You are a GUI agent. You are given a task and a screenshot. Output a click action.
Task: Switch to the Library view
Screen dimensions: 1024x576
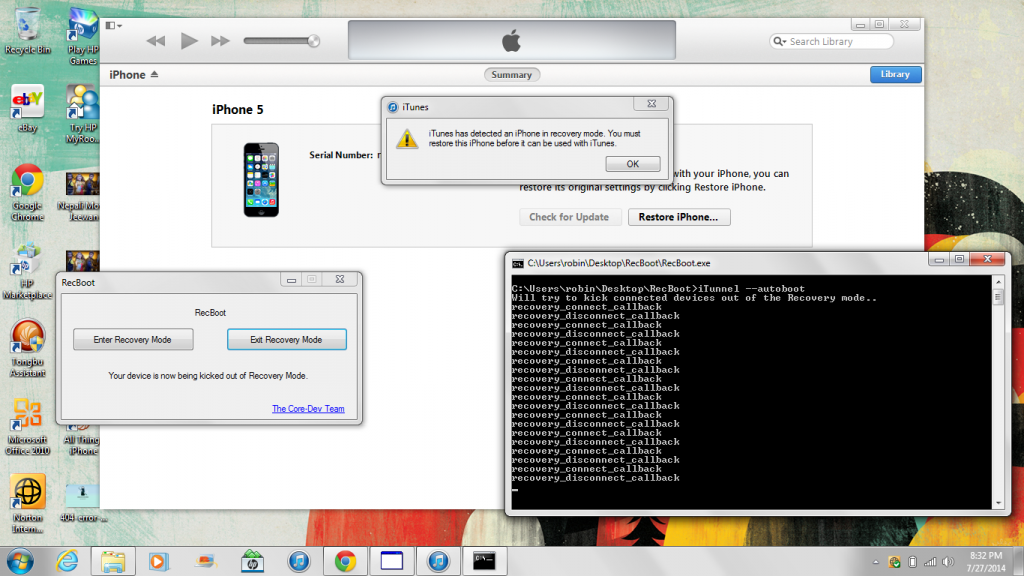[x=895, y=74]
